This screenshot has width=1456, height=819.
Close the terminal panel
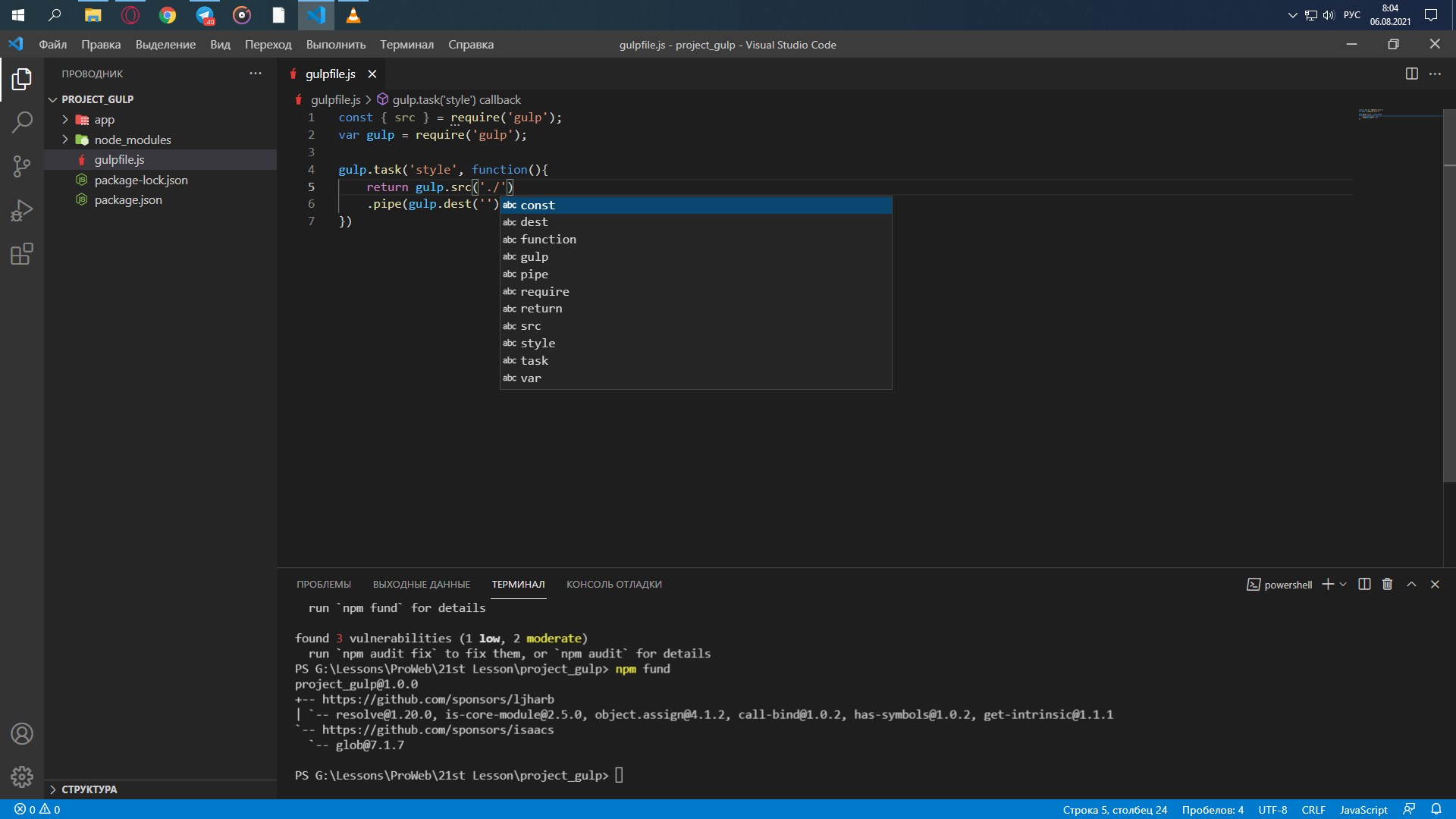(1435, 584)
